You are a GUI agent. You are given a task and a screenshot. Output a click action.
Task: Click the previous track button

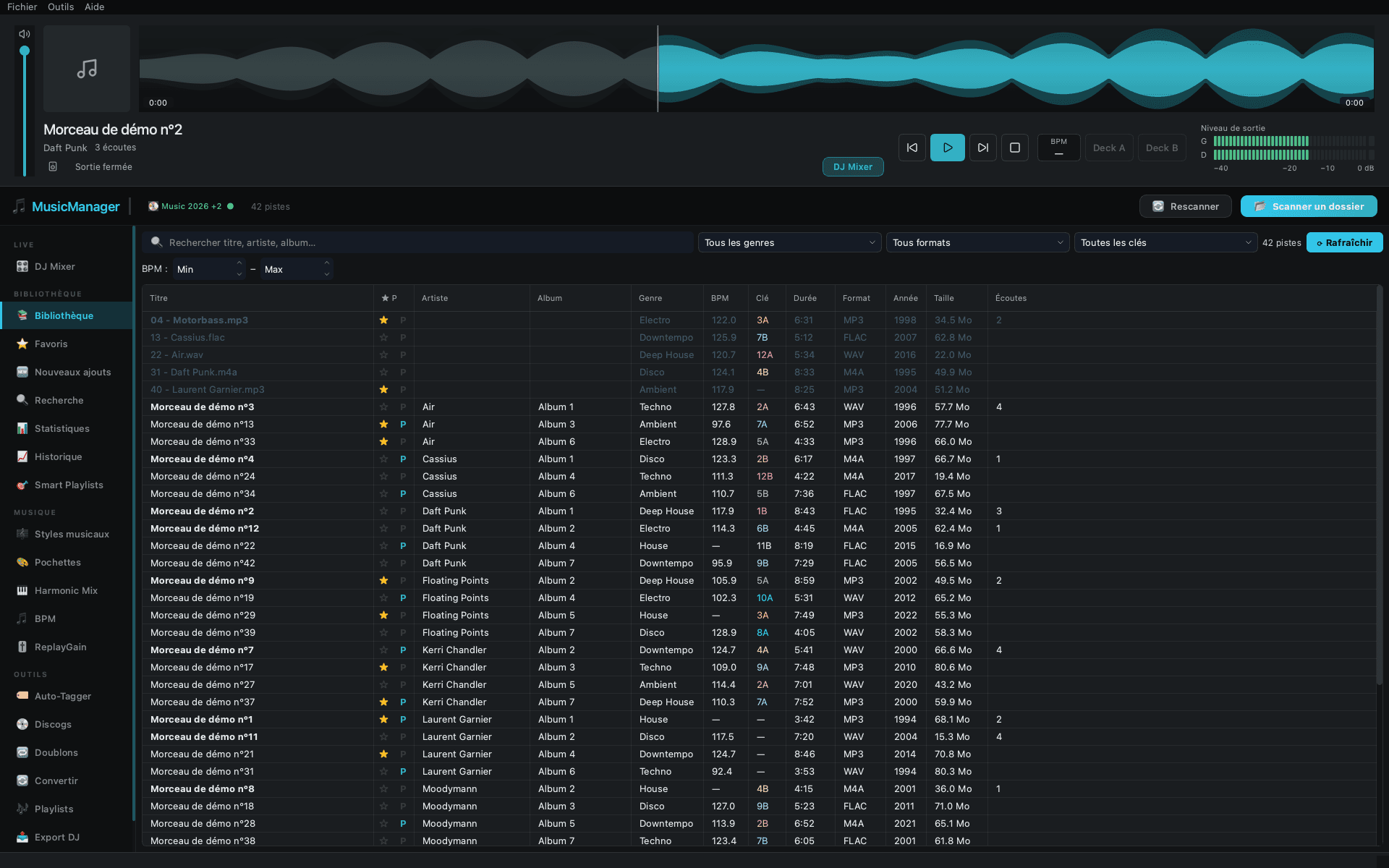pos(912,148)
